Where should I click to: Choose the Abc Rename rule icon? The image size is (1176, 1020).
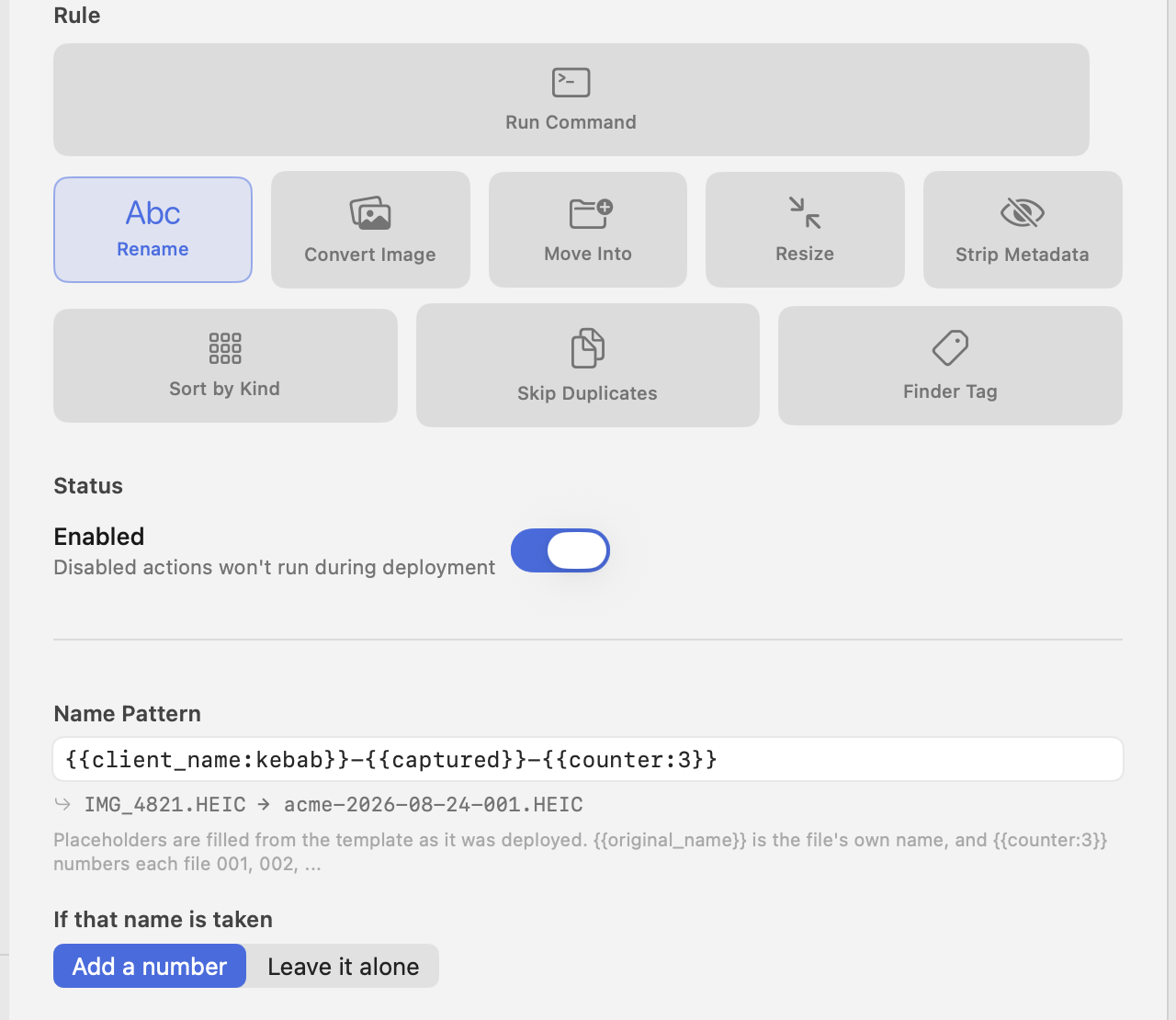153,213
